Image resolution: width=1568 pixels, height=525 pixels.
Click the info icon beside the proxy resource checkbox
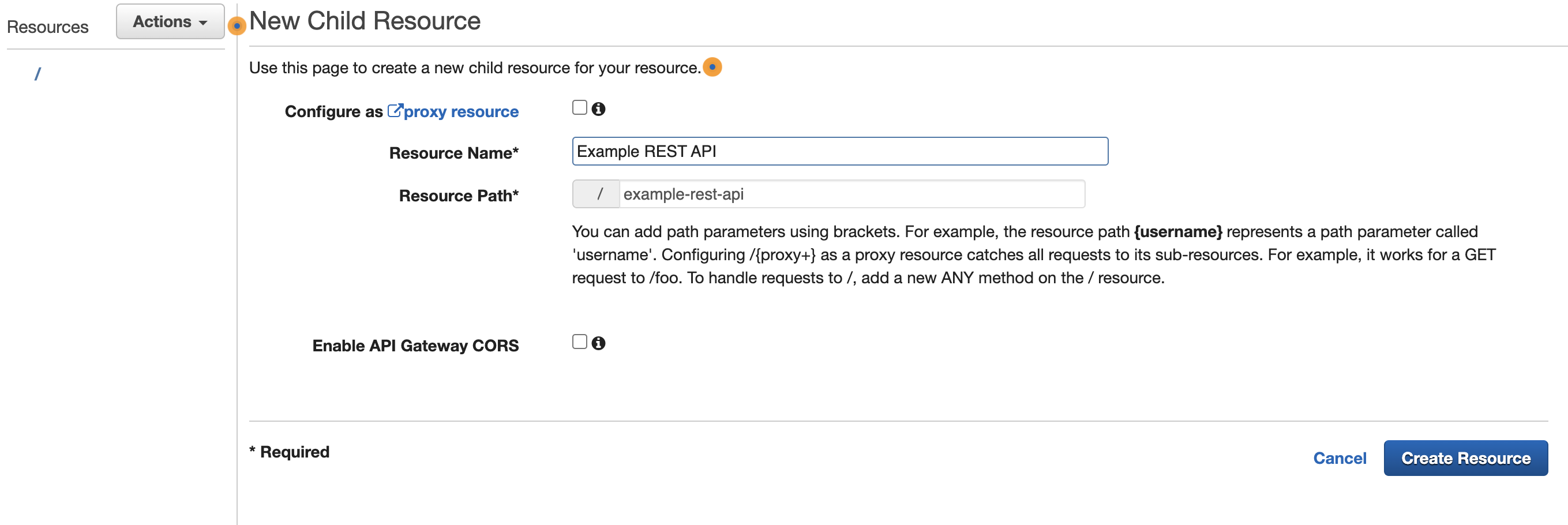[x=599, y=108]
